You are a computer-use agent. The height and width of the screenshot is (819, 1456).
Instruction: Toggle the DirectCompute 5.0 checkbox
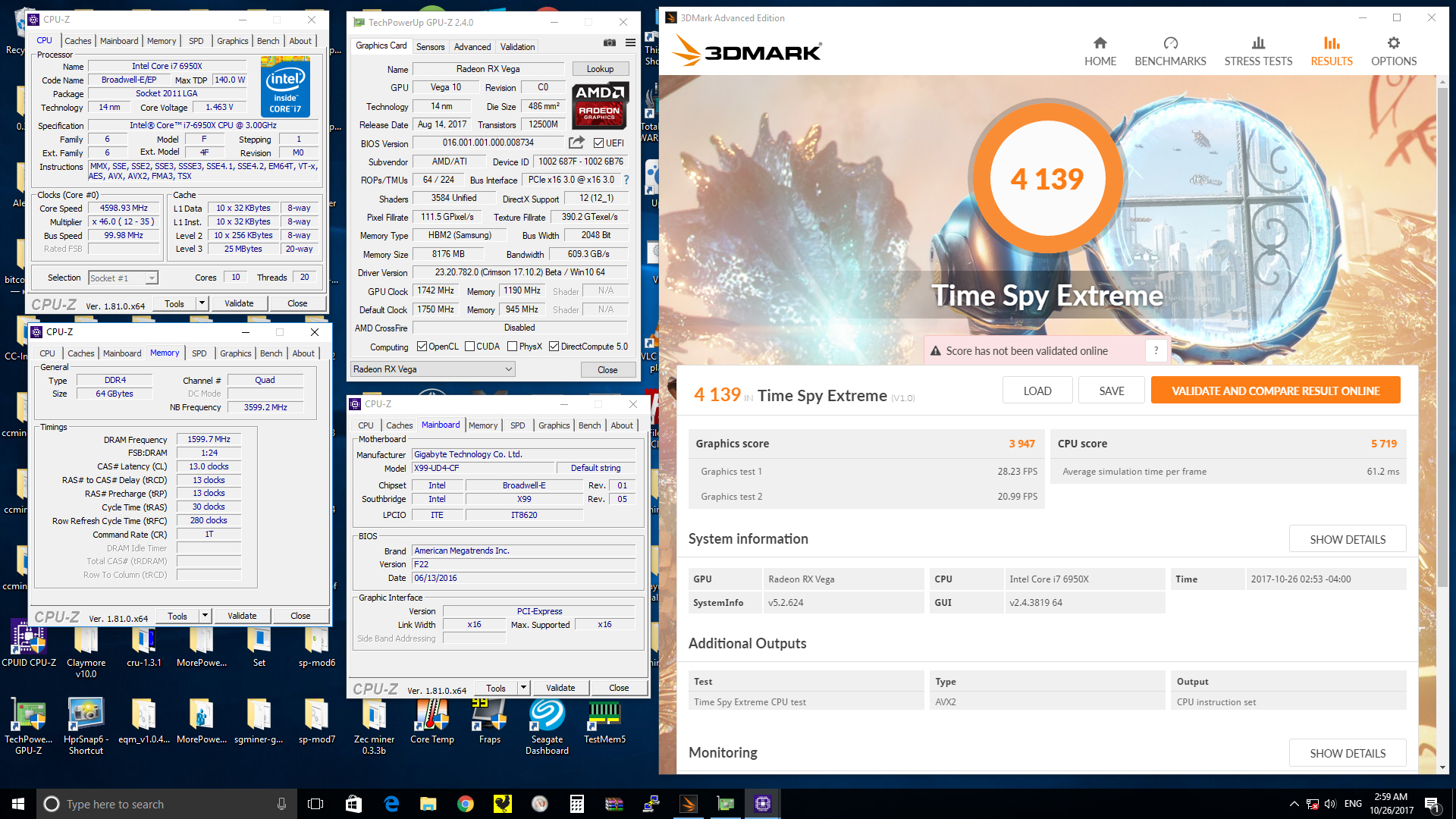pyautogui.click(x=554, y=347)
